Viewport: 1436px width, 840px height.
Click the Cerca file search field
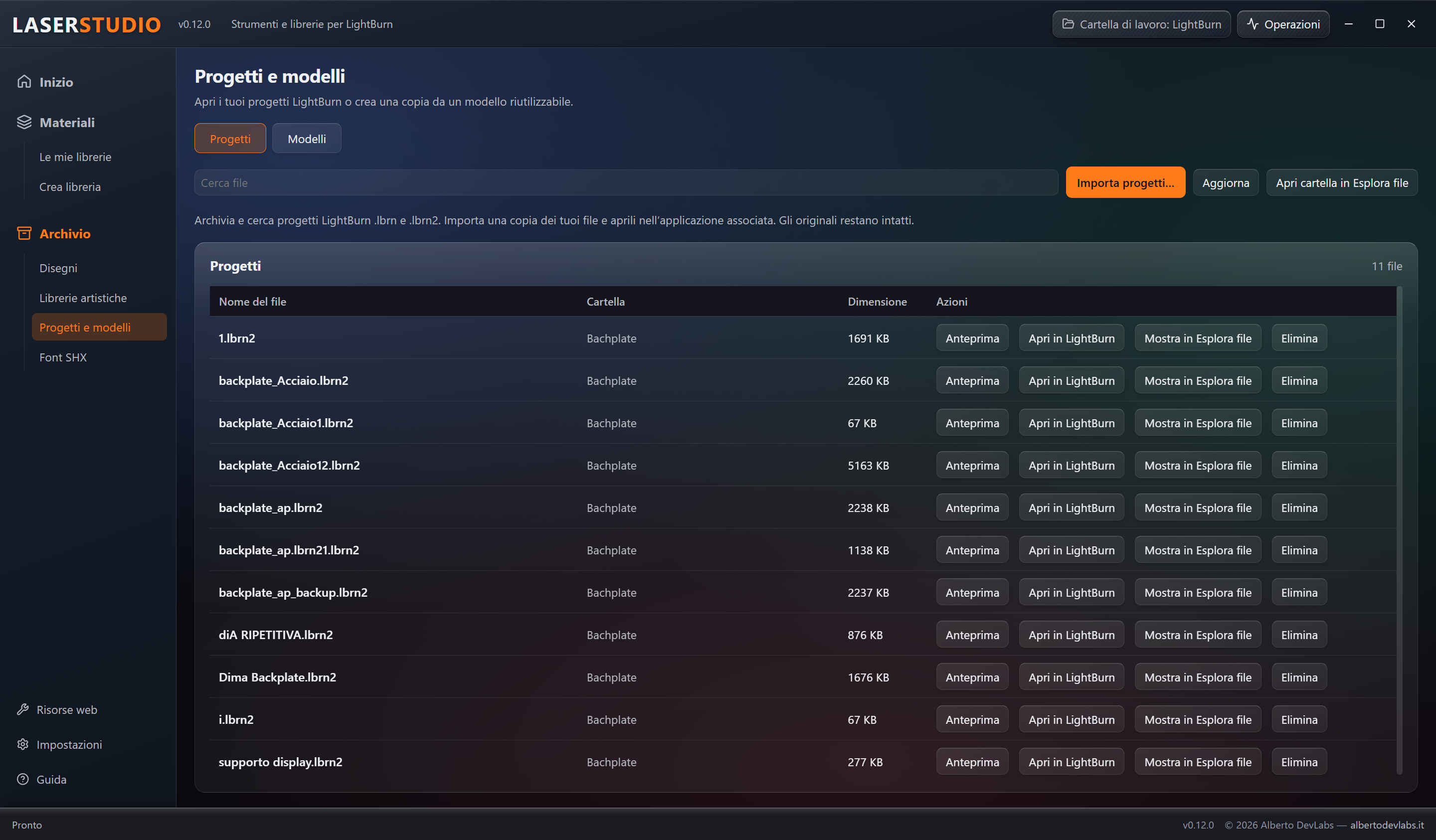click(x=626, y=182)
